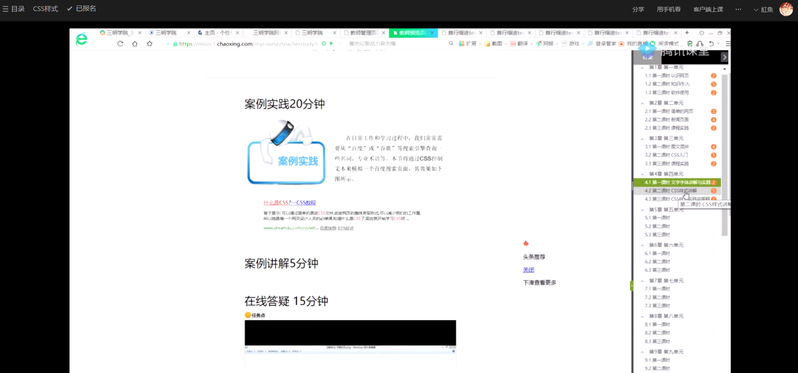
Task: Collapse 第4章 第四单元 chapter
Action: [x=642, y=174]
